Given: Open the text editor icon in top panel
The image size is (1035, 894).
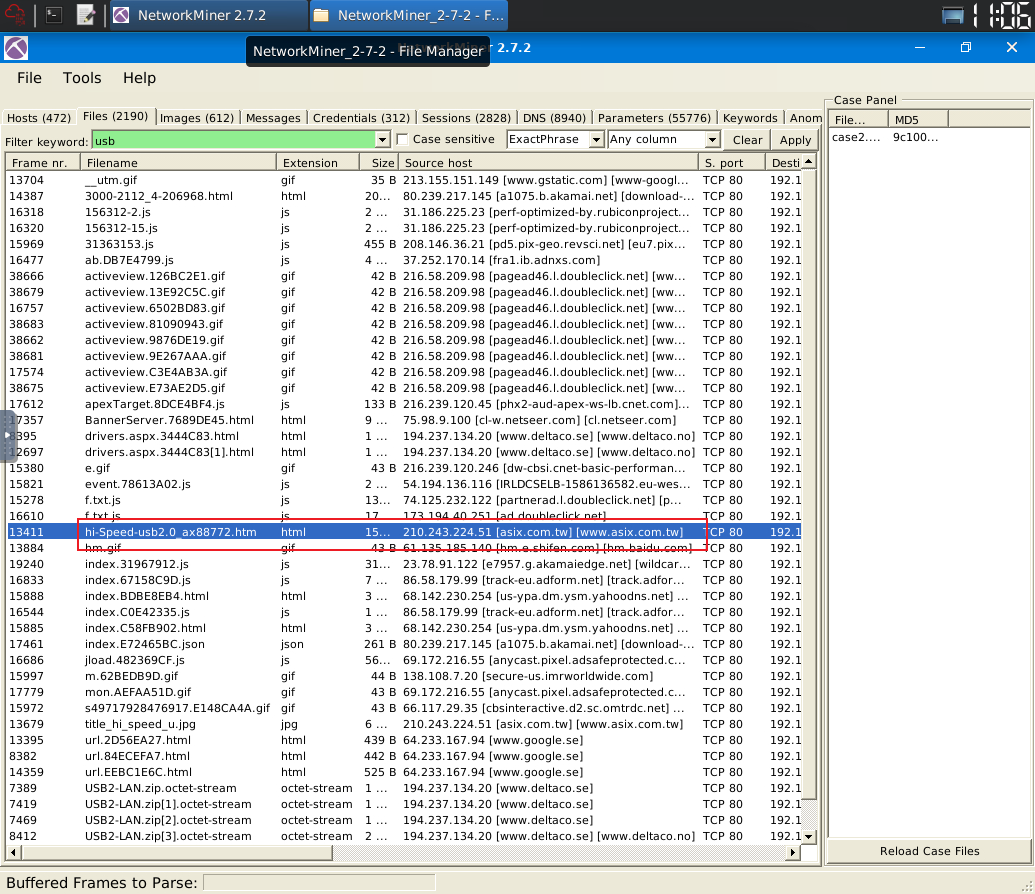Looking at the screenshot, I should (x=86, y=15).
